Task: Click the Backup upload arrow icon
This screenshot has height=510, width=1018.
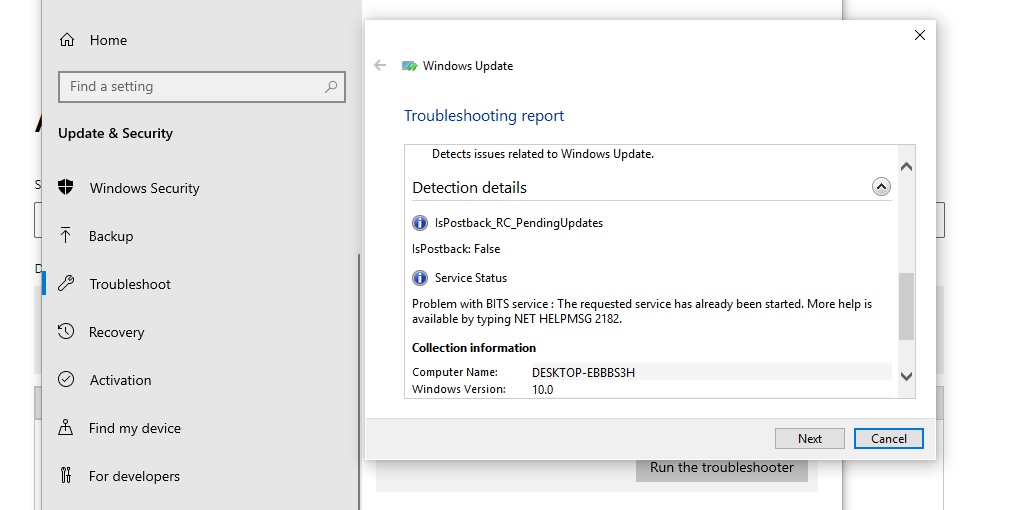Action: [66, 236]
